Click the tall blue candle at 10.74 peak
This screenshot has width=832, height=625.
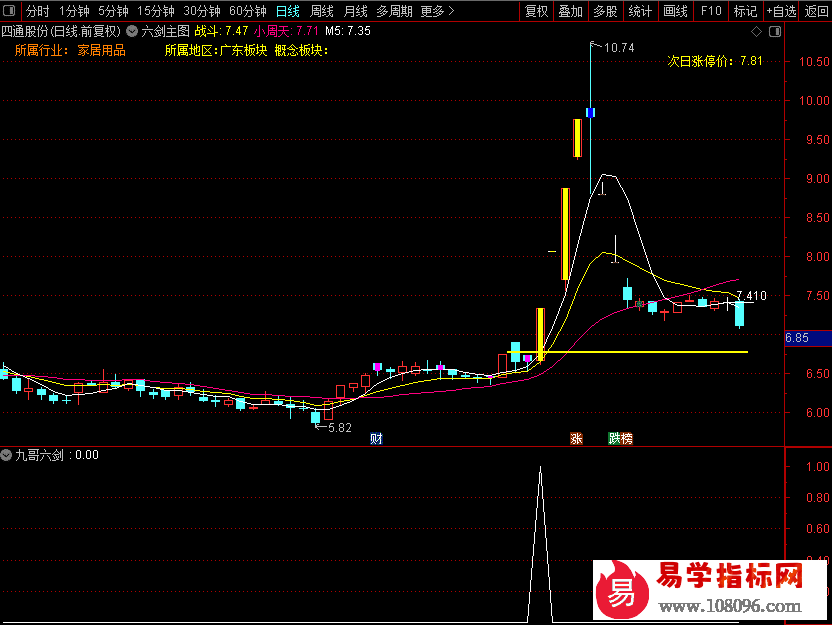[x=591, y=112]
